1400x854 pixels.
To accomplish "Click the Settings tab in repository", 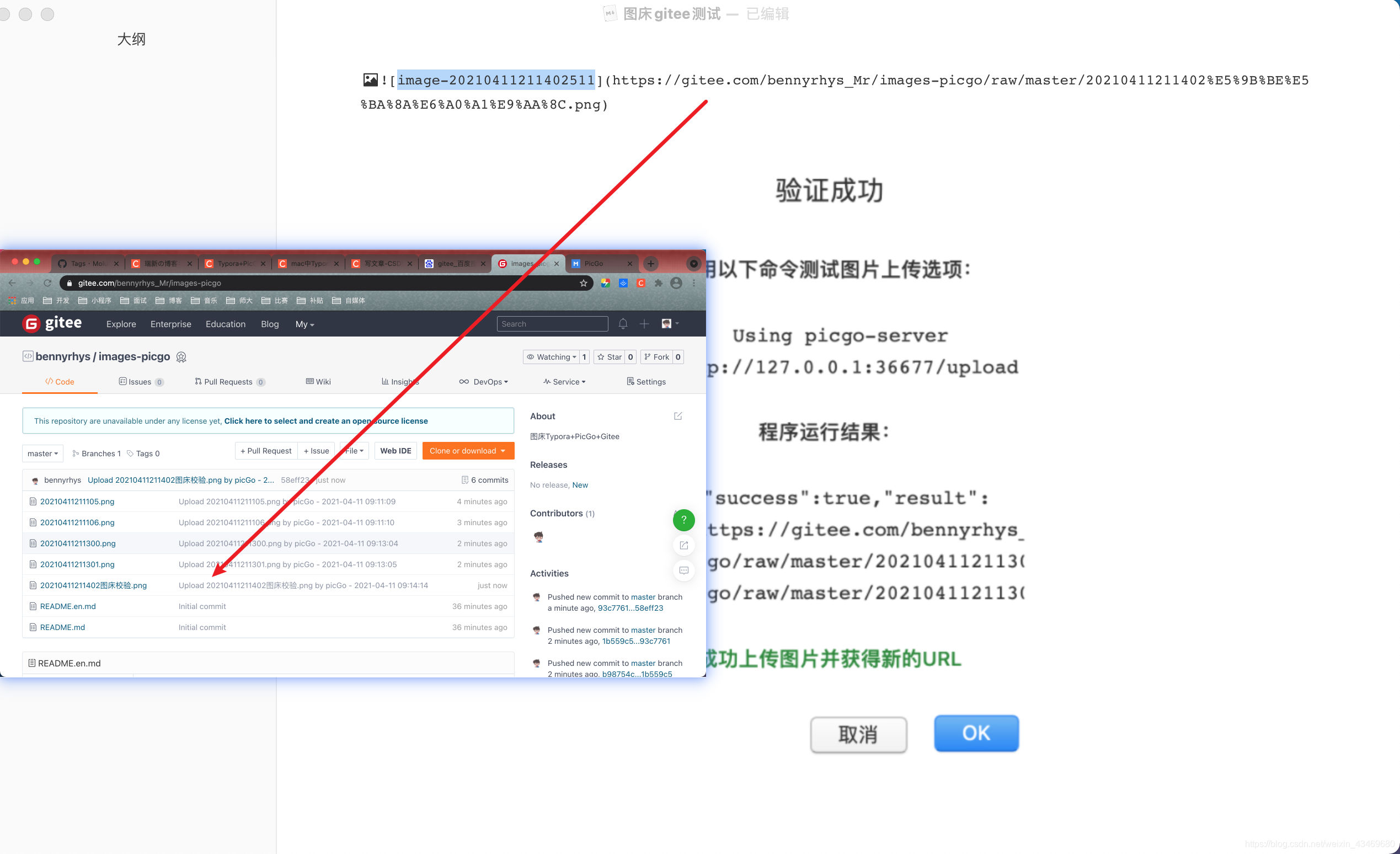I will pos(647,381).
